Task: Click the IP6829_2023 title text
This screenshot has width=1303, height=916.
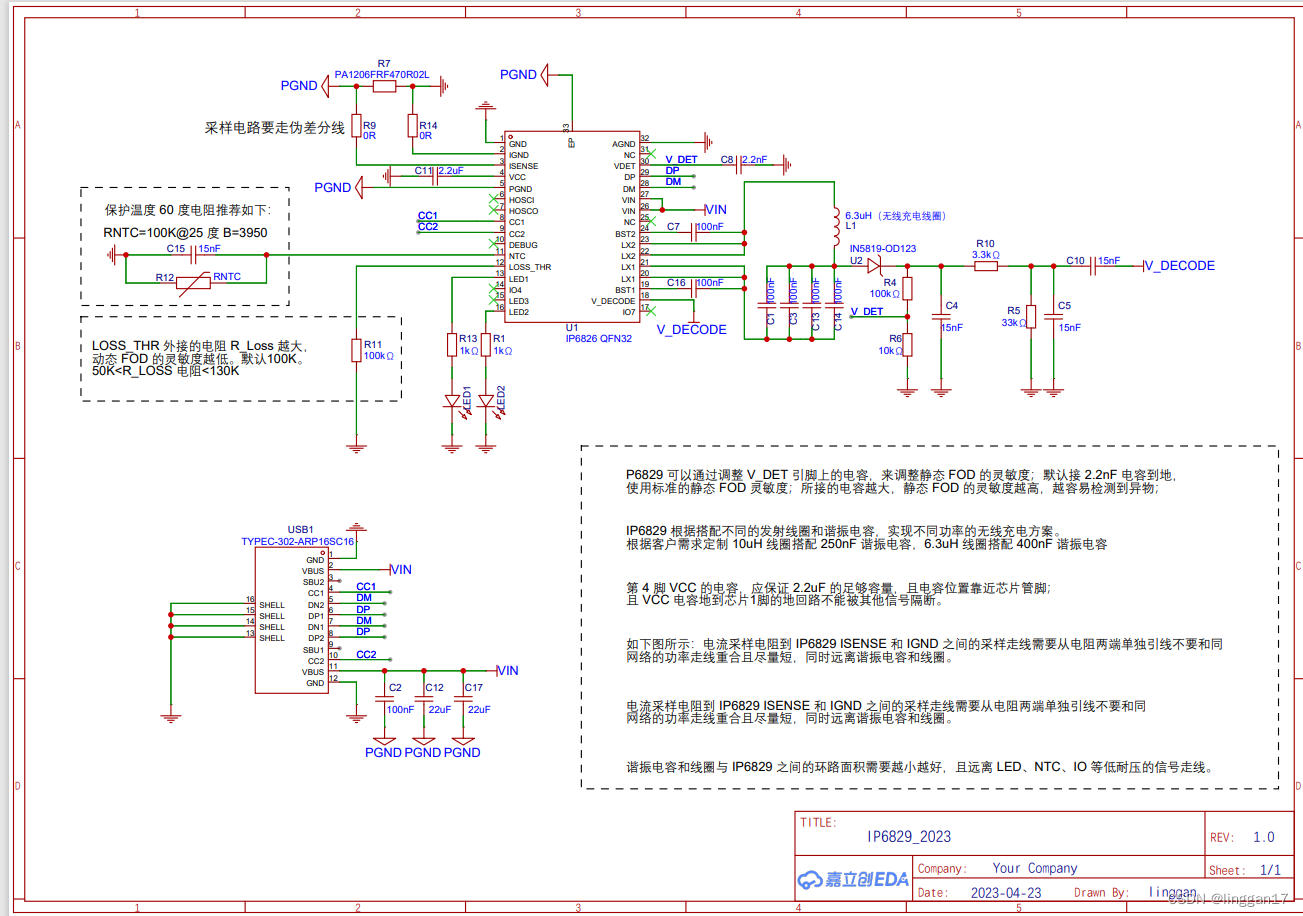Action: (909, 836)
